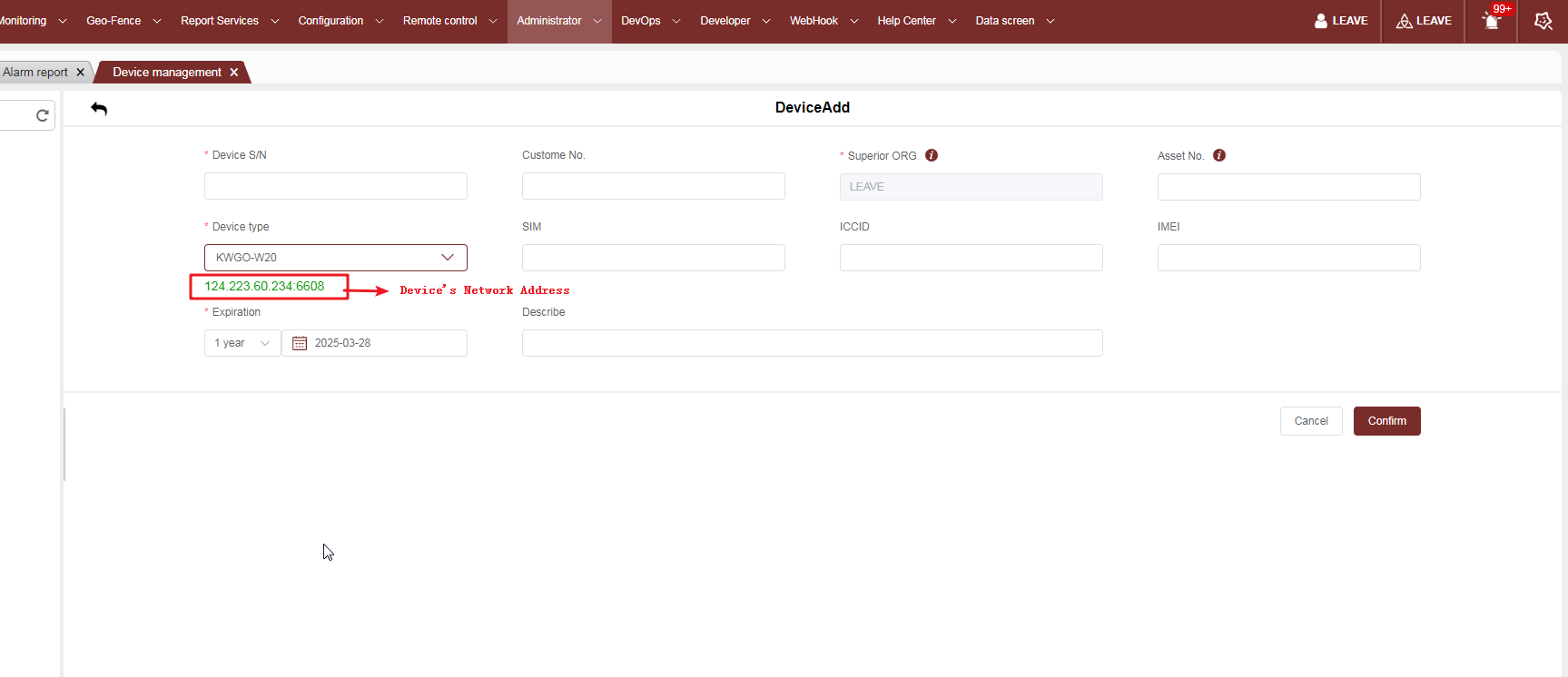1568x677 pixels.
Task: Click the refresh icon in left panel
Action: tap(42, 115)
